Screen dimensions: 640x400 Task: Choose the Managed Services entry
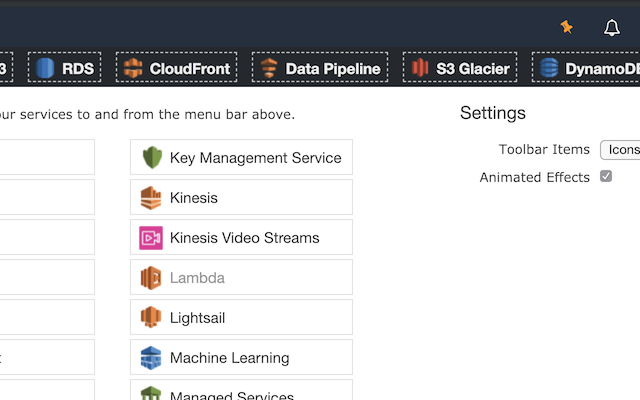tap(241, 390)
